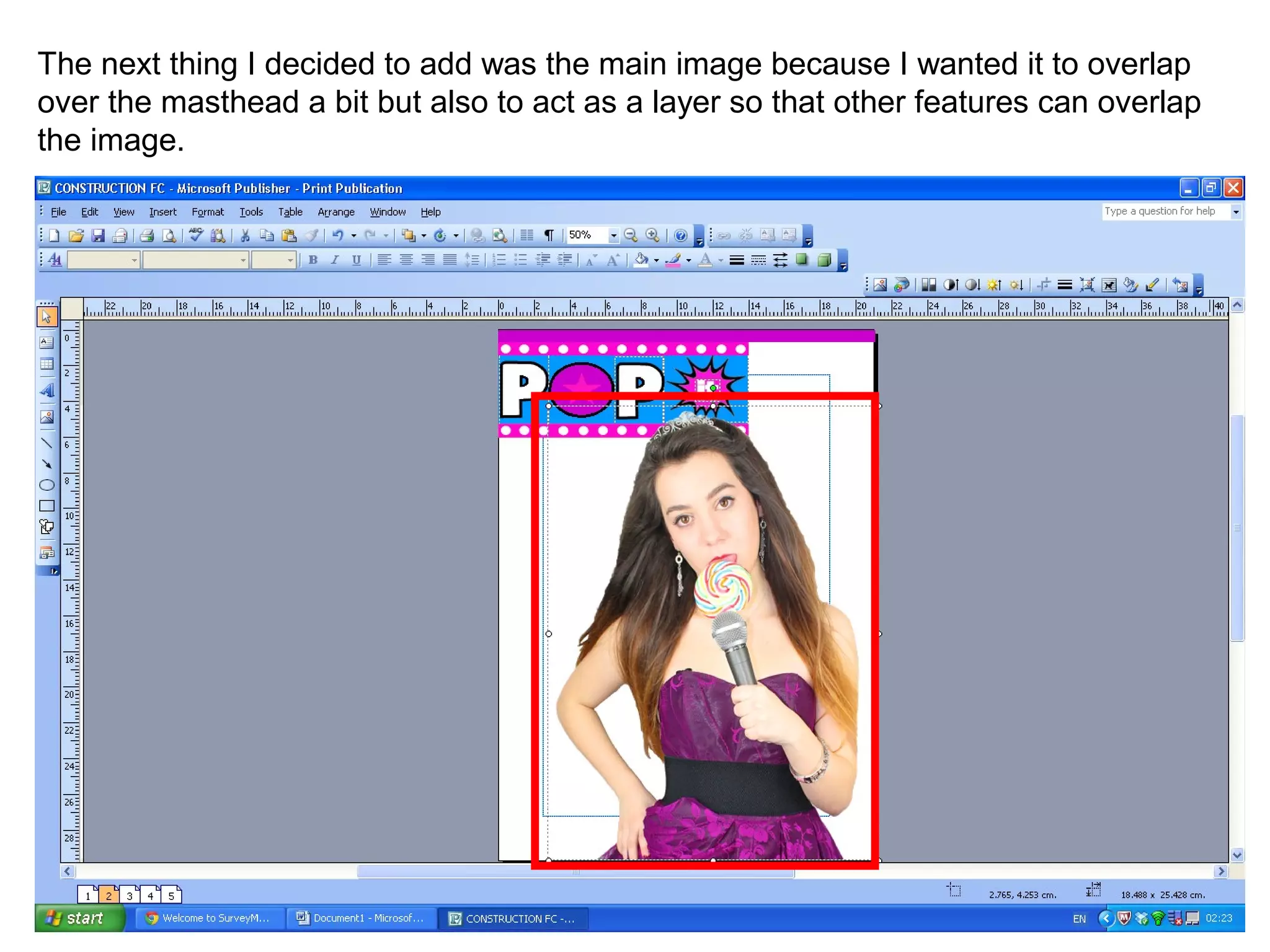The width and height of the screenshot is (1270, 952).
Task: Toggle special characters paragraph mark
Action: 549,236
